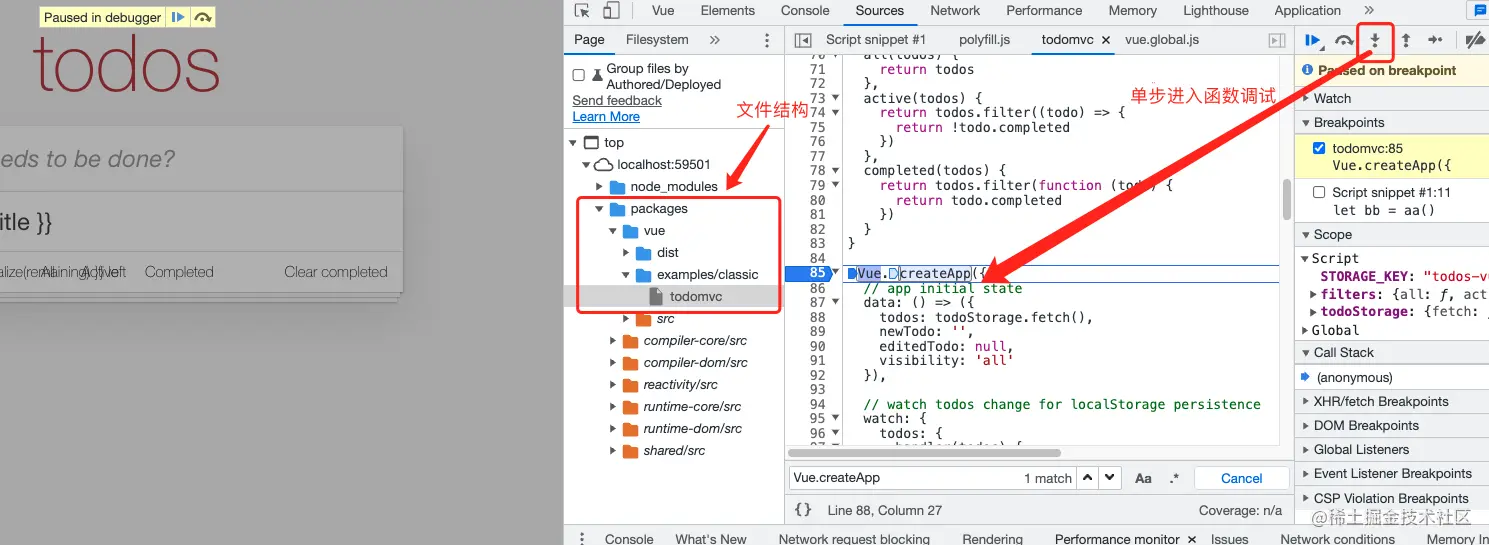Switch to the Console panel

[805, 11]
